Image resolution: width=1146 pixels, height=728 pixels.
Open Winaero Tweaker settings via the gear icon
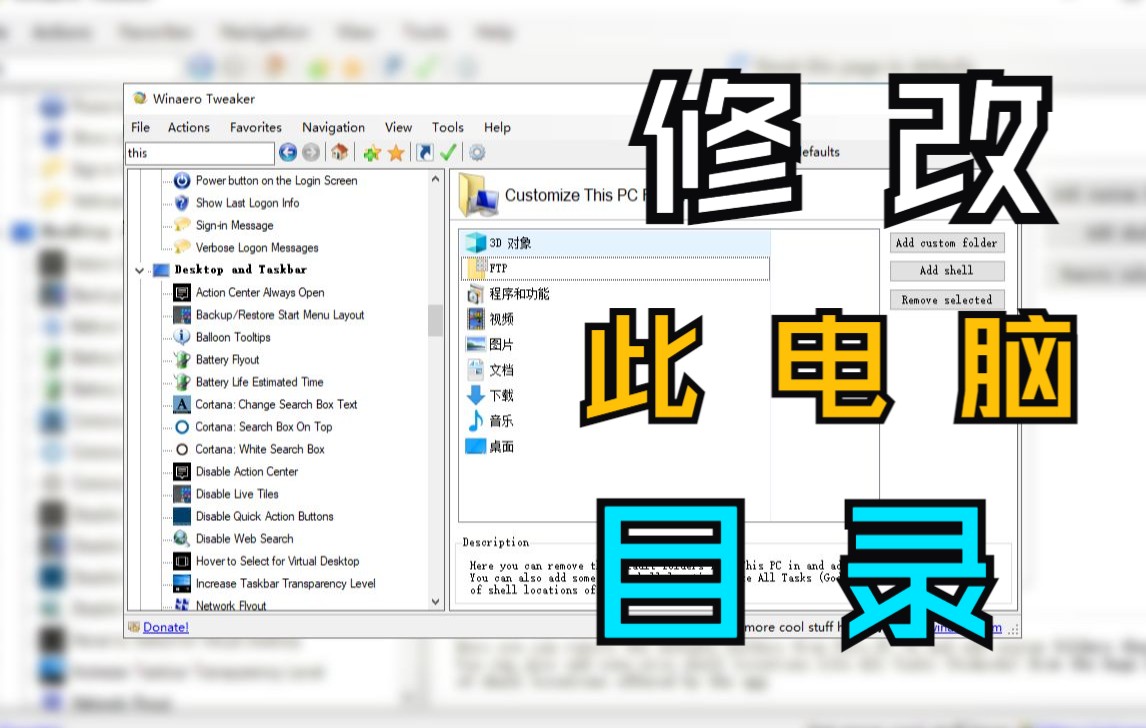click(476, 152)
